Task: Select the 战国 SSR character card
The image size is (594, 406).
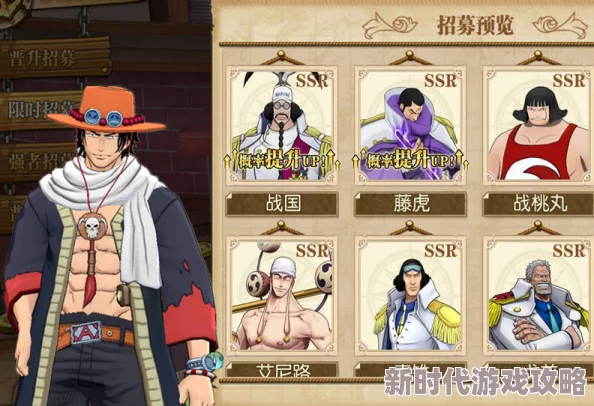Action: pyautogui.click(x=282, y=125)
